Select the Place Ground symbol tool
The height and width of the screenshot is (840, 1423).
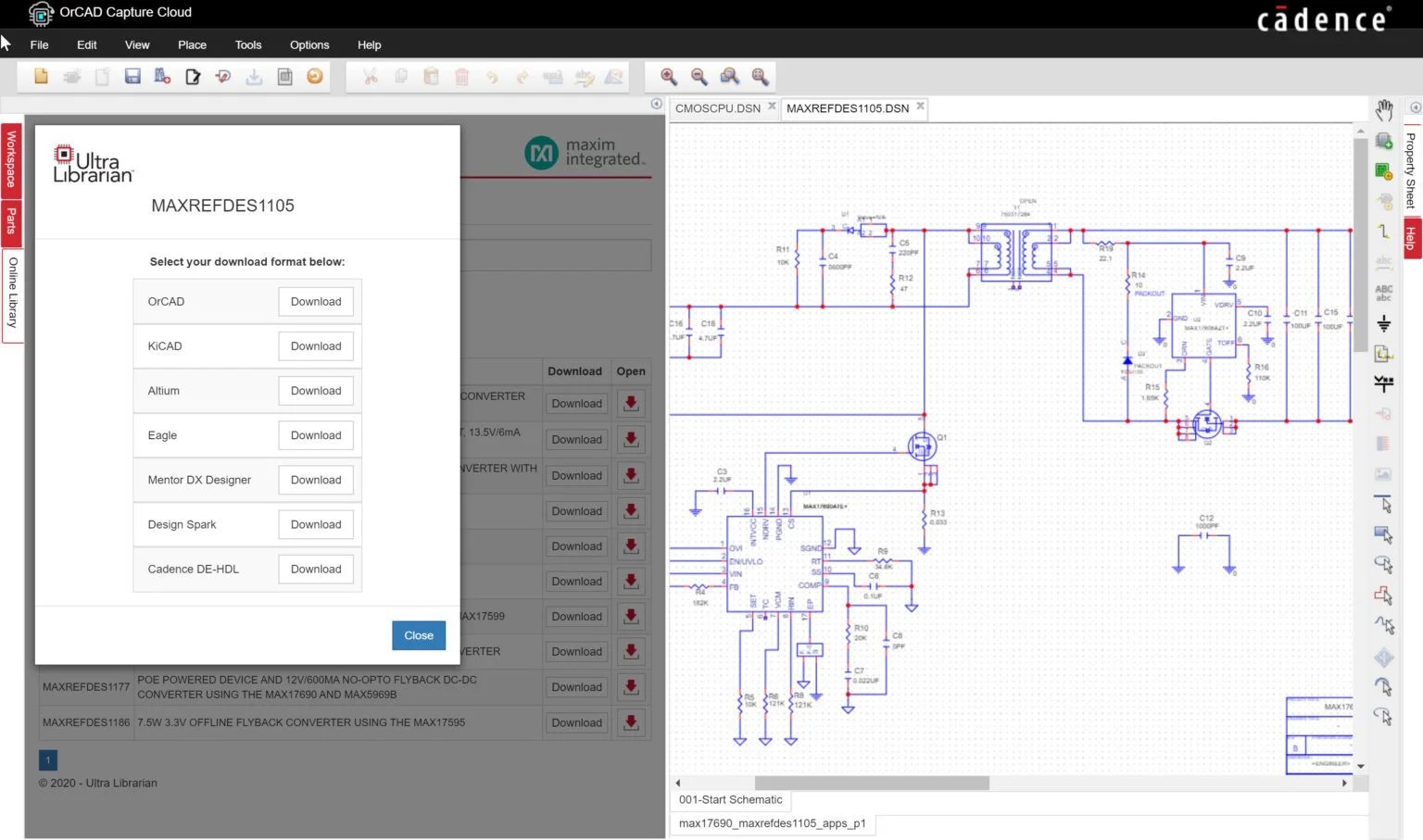click(1384, 323)
